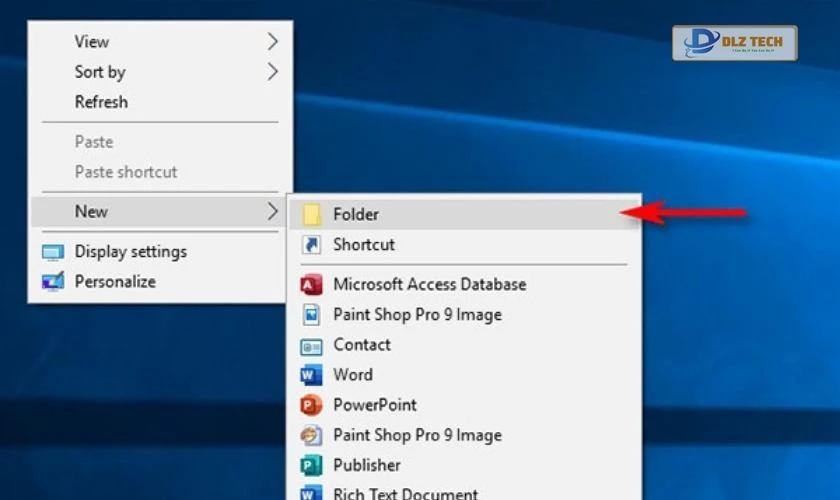Click the Personalize icon
840x500 pixels.
(53, 282)
